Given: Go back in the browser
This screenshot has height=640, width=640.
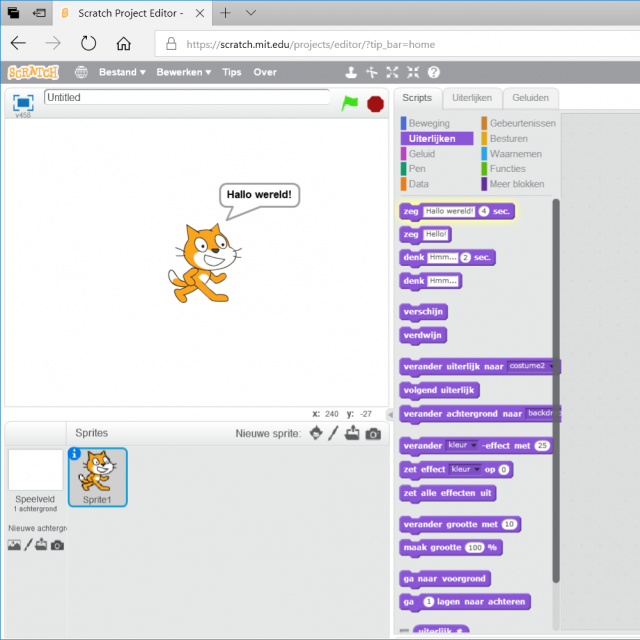Looking at the screenshot, I should coord(18,43).
